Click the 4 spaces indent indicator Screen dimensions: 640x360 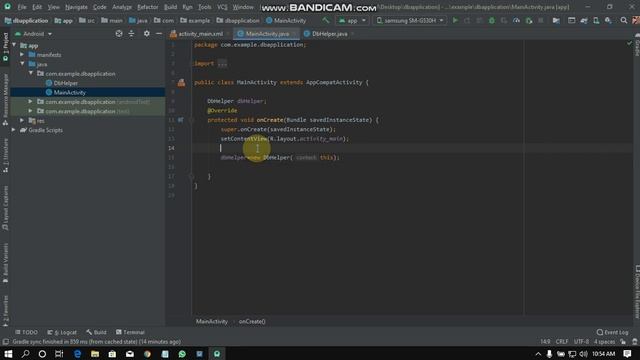(604, 342)
